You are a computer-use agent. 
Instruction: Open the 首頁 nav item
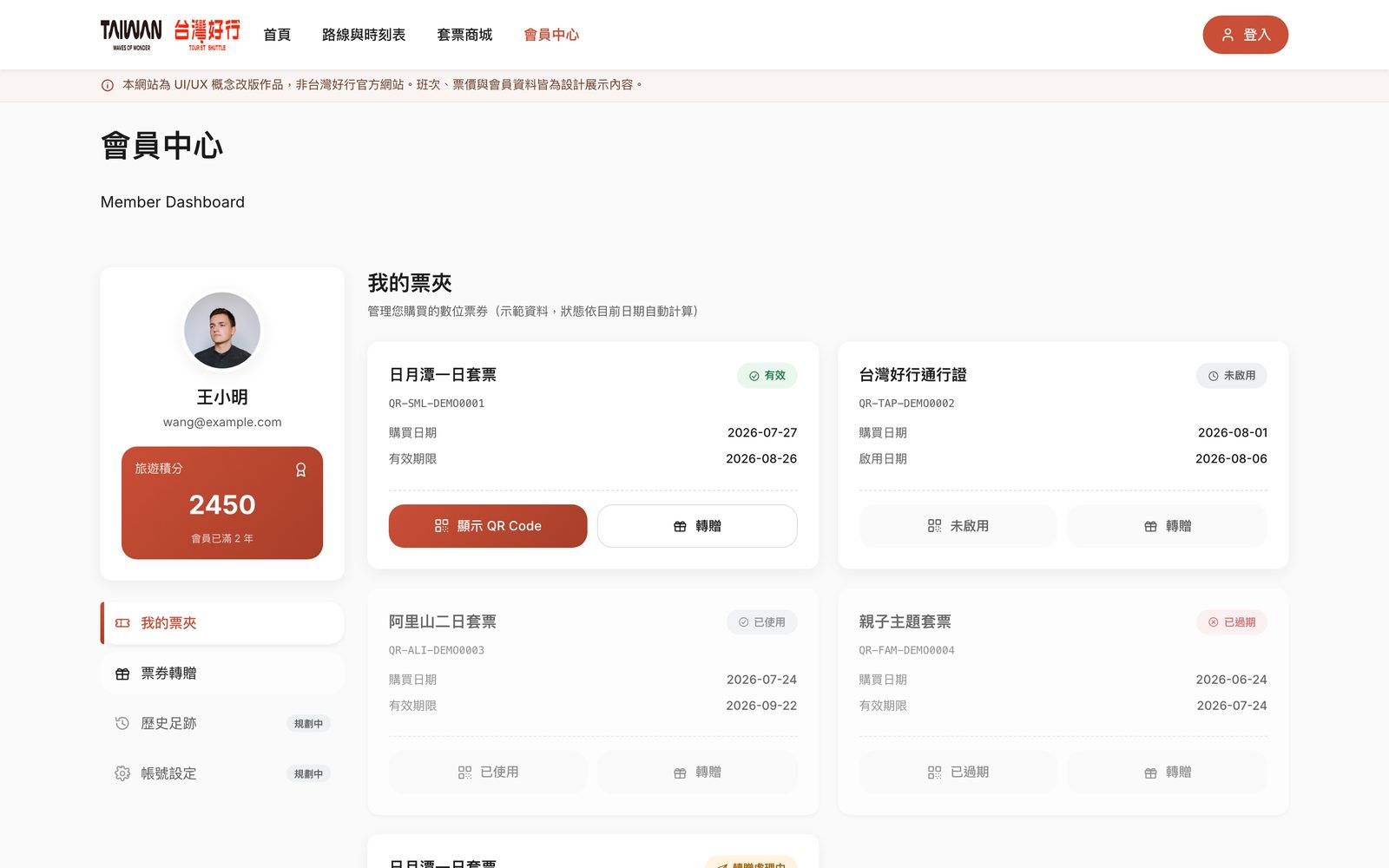tap(277, 35)
